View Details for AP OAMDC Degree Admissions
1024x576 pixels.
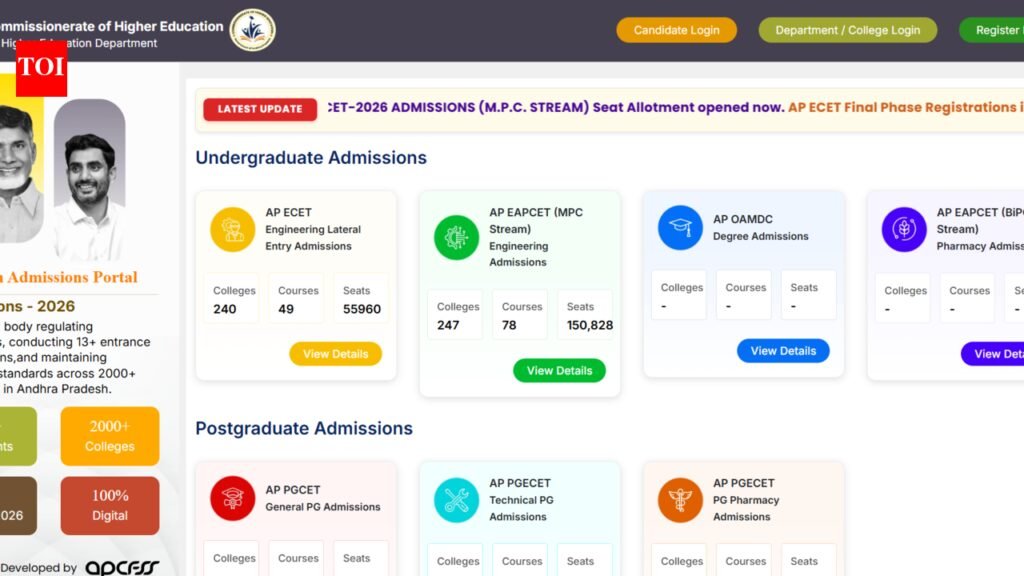[x=783, y=351]
